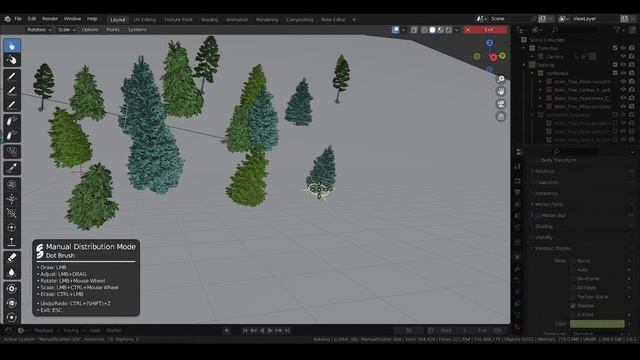This screenshot has height=360, width=640.
Task: Collapse the Collection tree node
Action: click(524, 48)
